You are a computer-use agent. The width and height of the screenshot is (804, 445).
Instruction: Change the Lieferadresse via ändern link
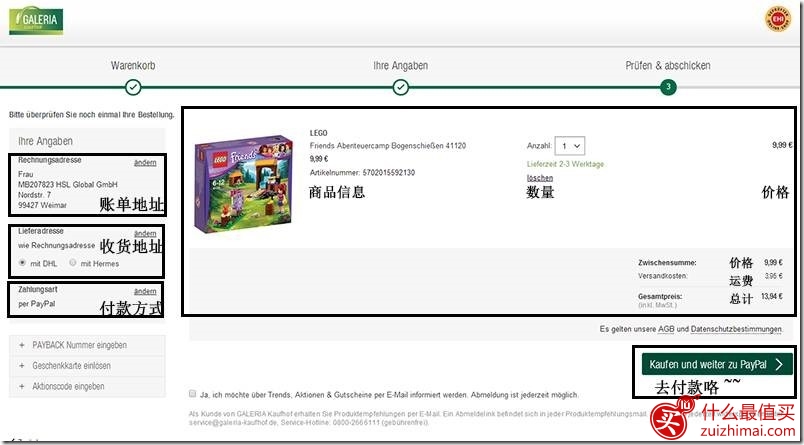(145, 234)
